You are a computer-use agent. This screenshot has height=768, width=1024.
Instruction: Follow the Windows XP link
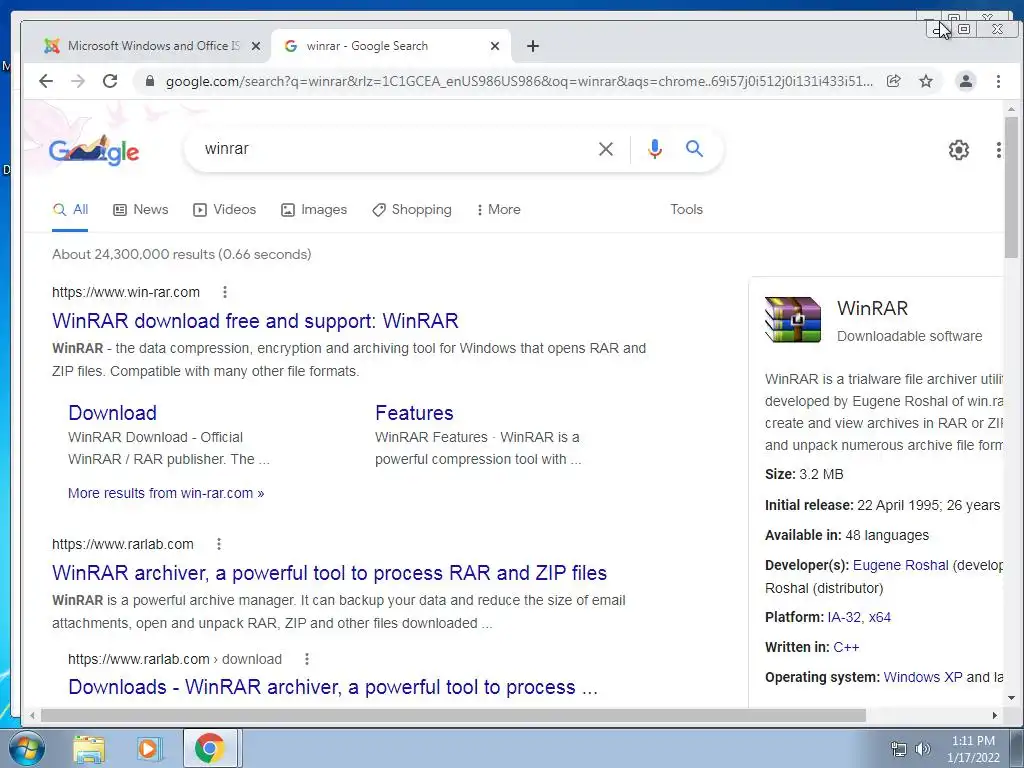coord(923,677)
